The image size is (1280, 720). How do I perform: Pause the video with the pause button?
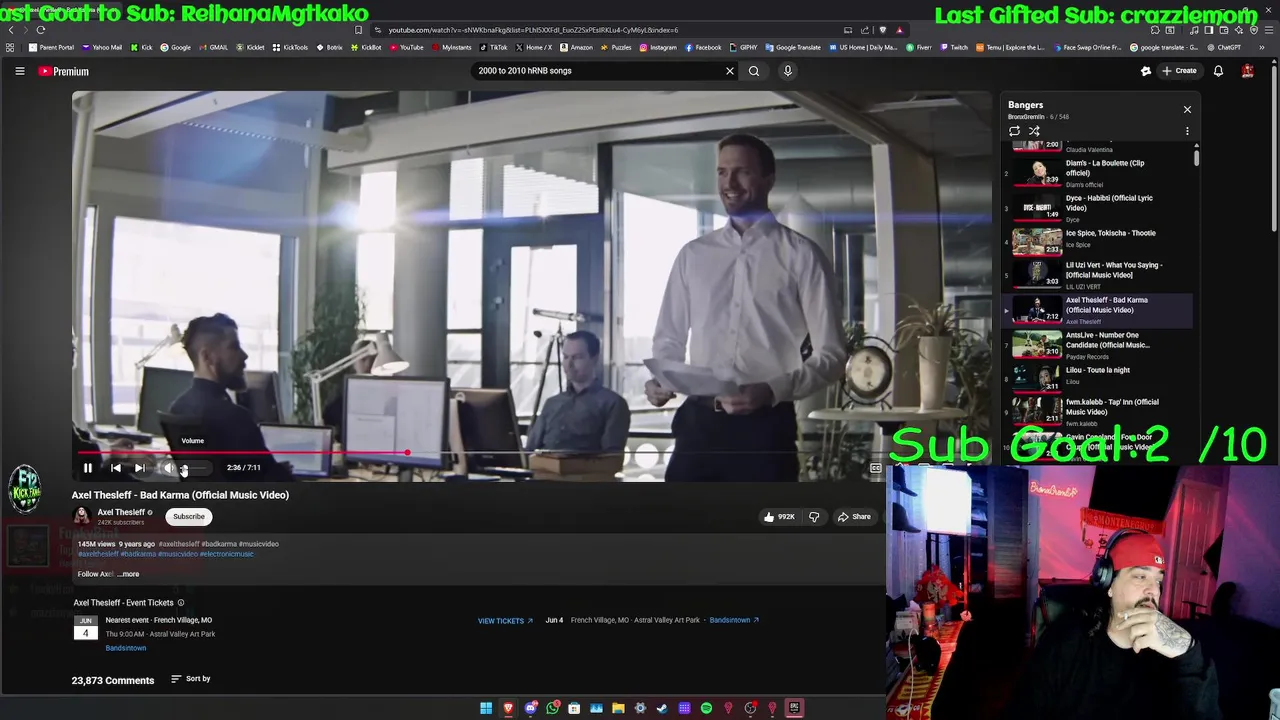point(88,468)
